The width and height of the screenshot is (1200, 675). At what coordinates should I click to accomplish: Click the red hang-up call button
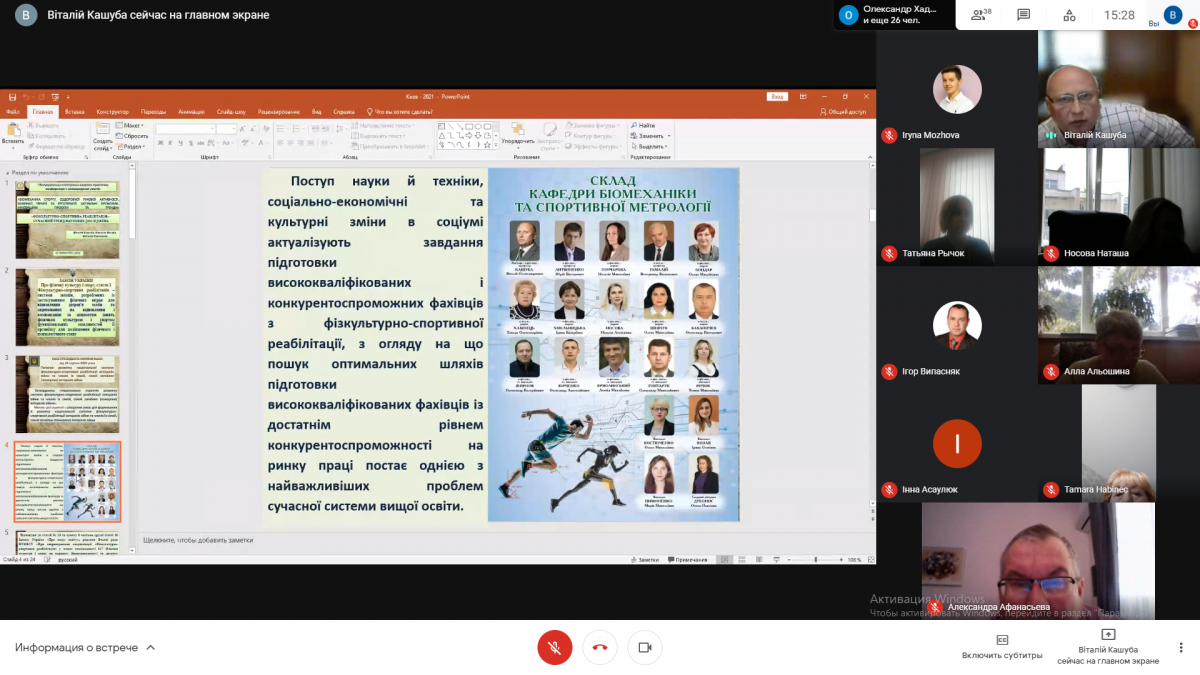click(x=600, y=647)
